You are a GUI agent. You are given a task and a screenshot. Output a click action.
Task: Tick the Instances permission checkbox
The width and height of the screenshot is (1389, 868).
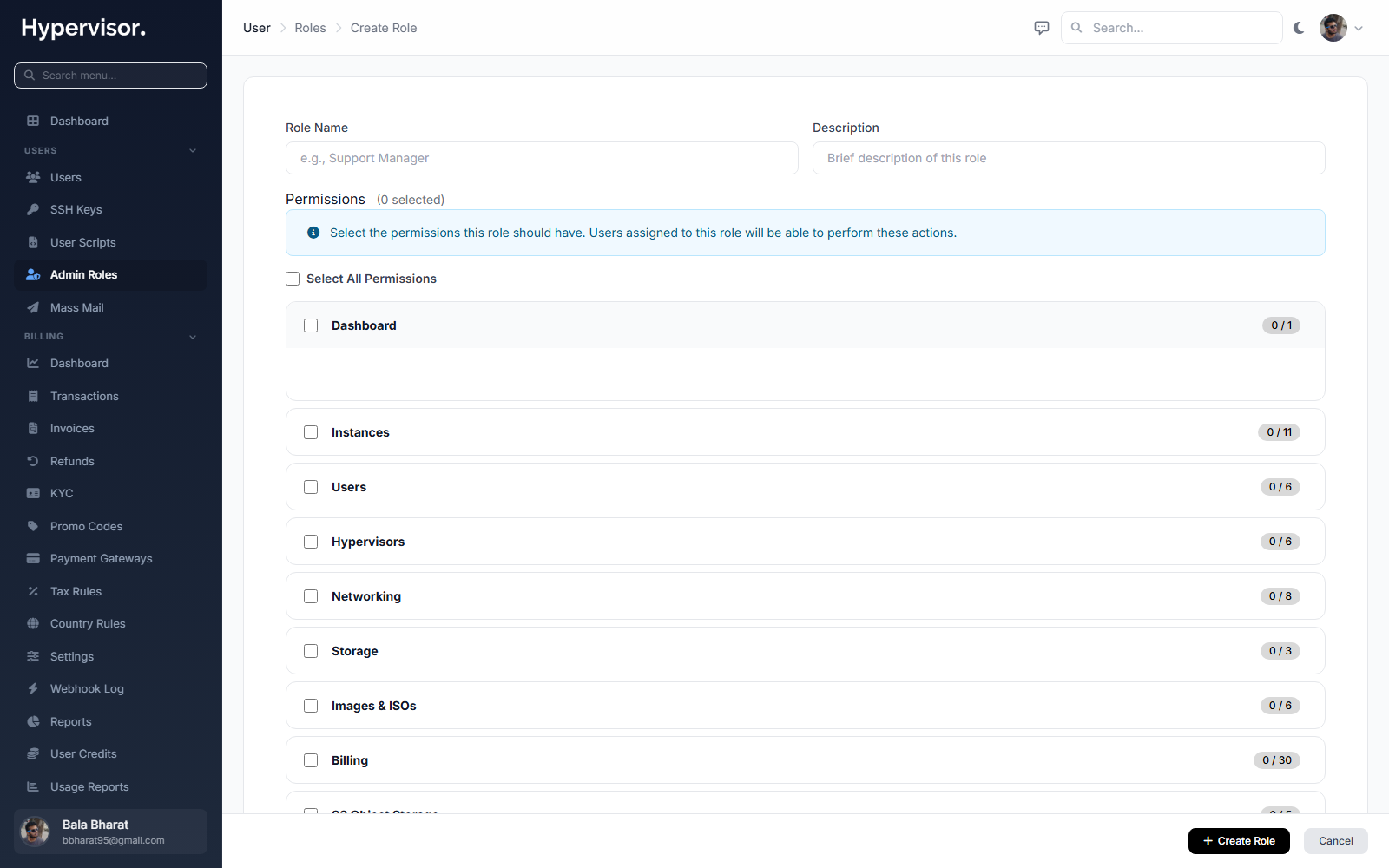[311, 432]
